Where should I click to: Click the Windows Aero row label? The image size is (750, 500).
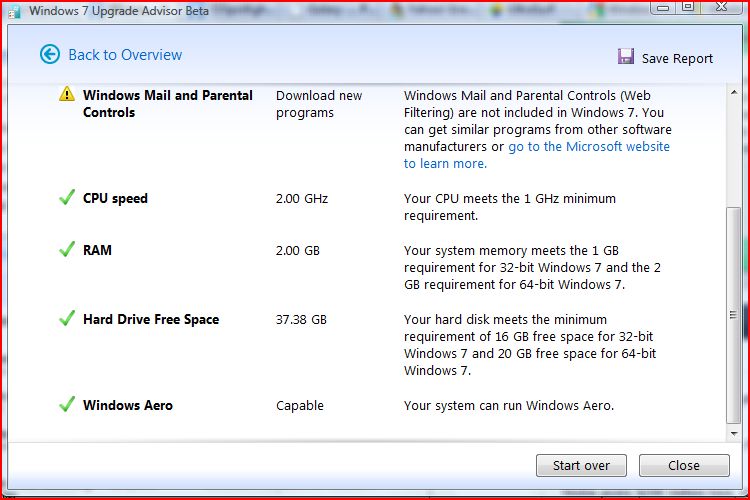tap(128, 405)
